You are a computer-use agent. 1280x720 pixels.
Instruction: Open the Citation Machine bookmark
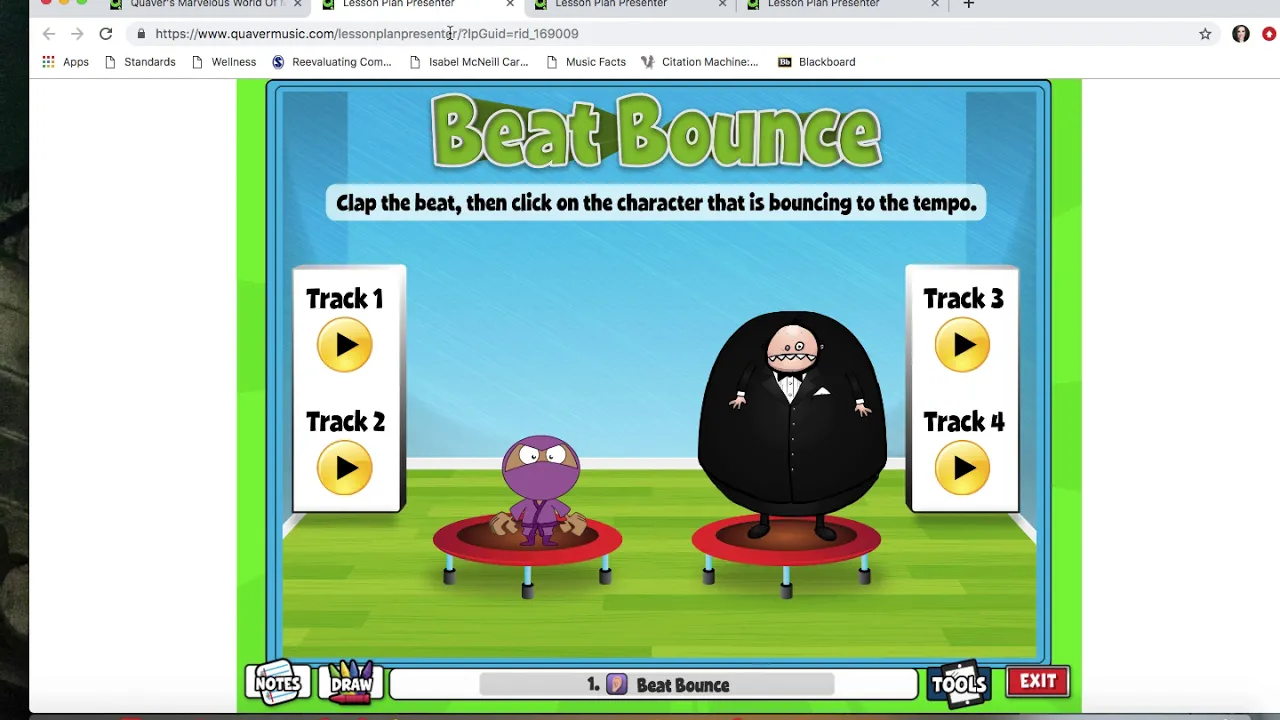(x=700, y=62)
